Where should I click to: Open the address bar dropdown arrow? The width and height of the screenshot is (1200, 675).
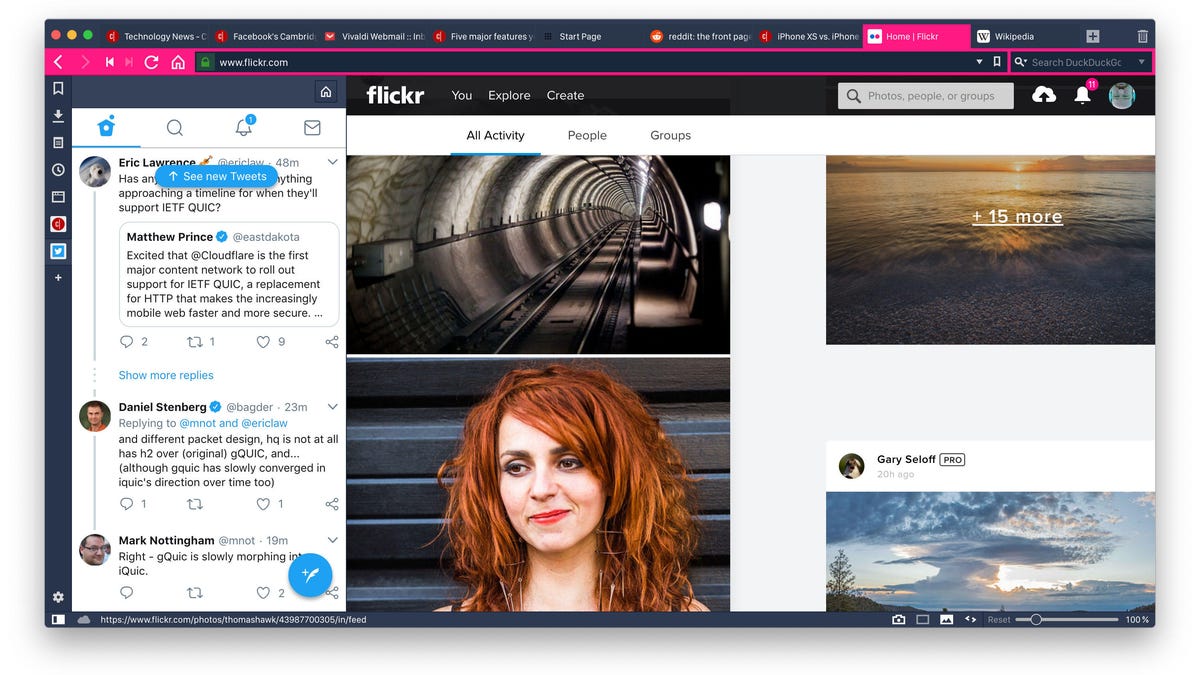click(979, 61)
